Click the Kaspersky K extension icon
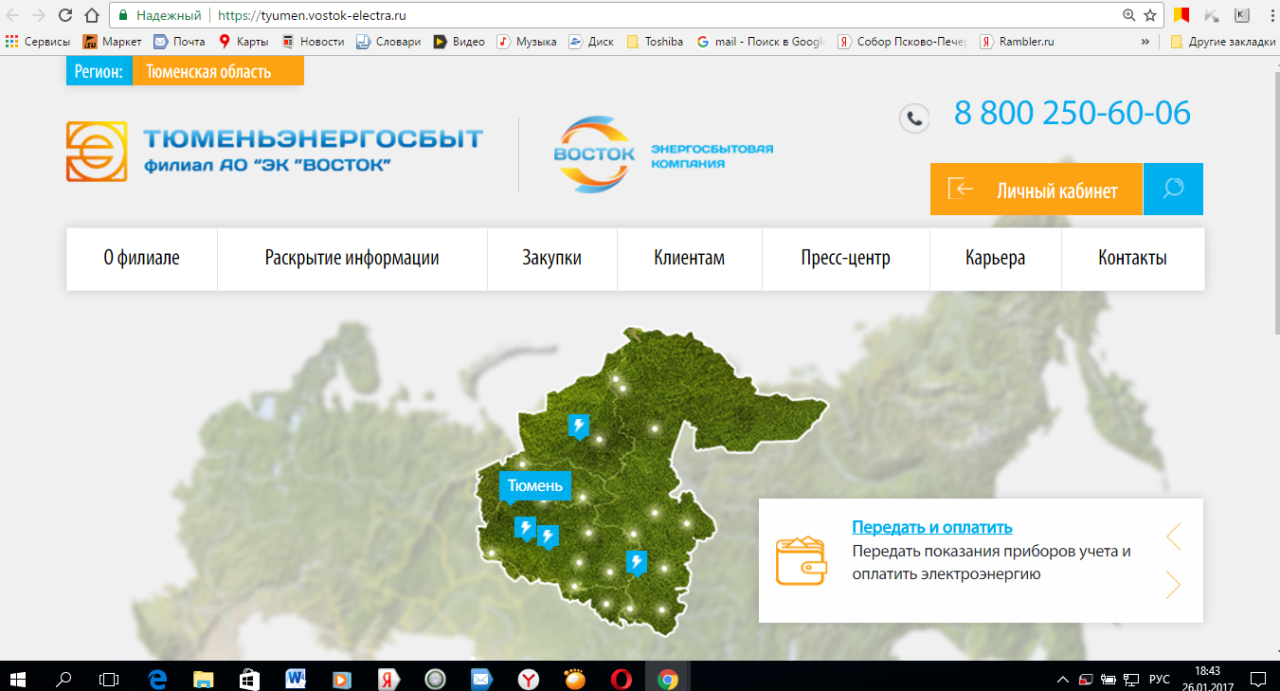 pos(1241,15)
